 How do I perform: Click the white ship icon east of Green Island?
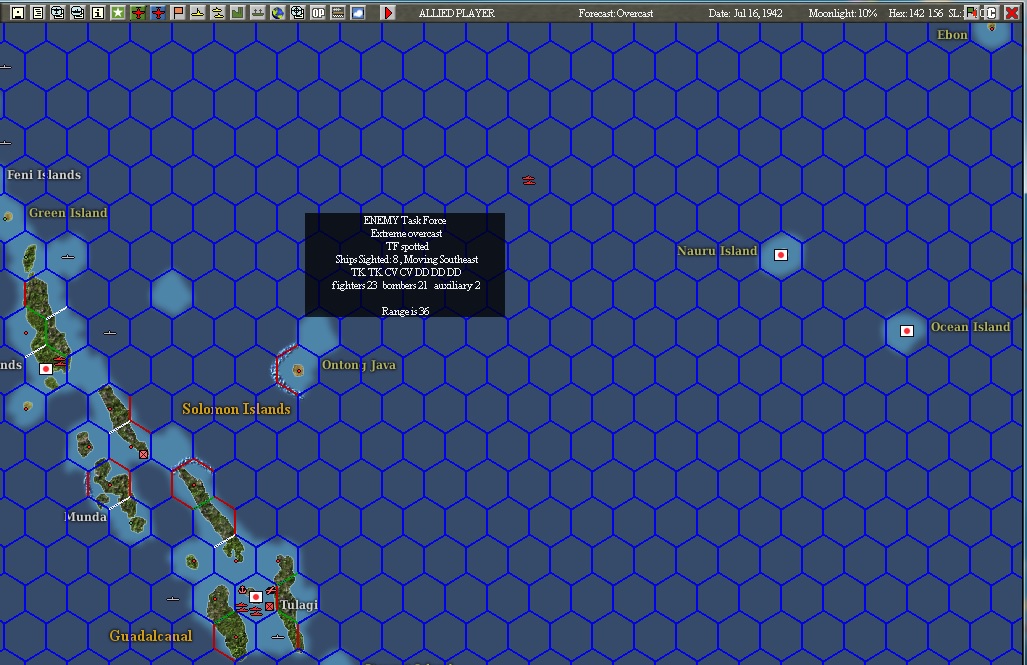[68, 257]
